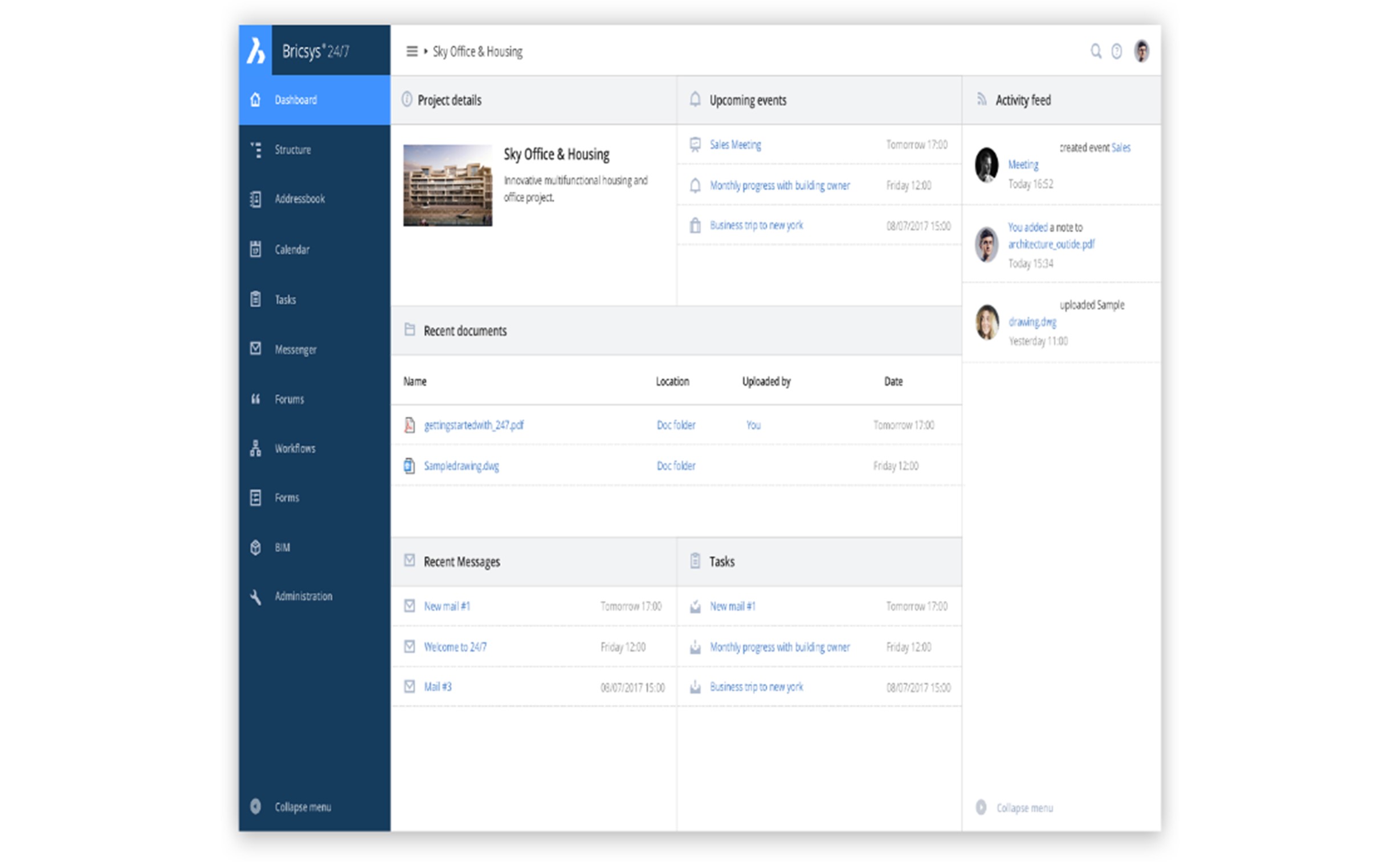
Task: Open the Addressbook section
Action: pyautogui.click(x=299, y=199)
